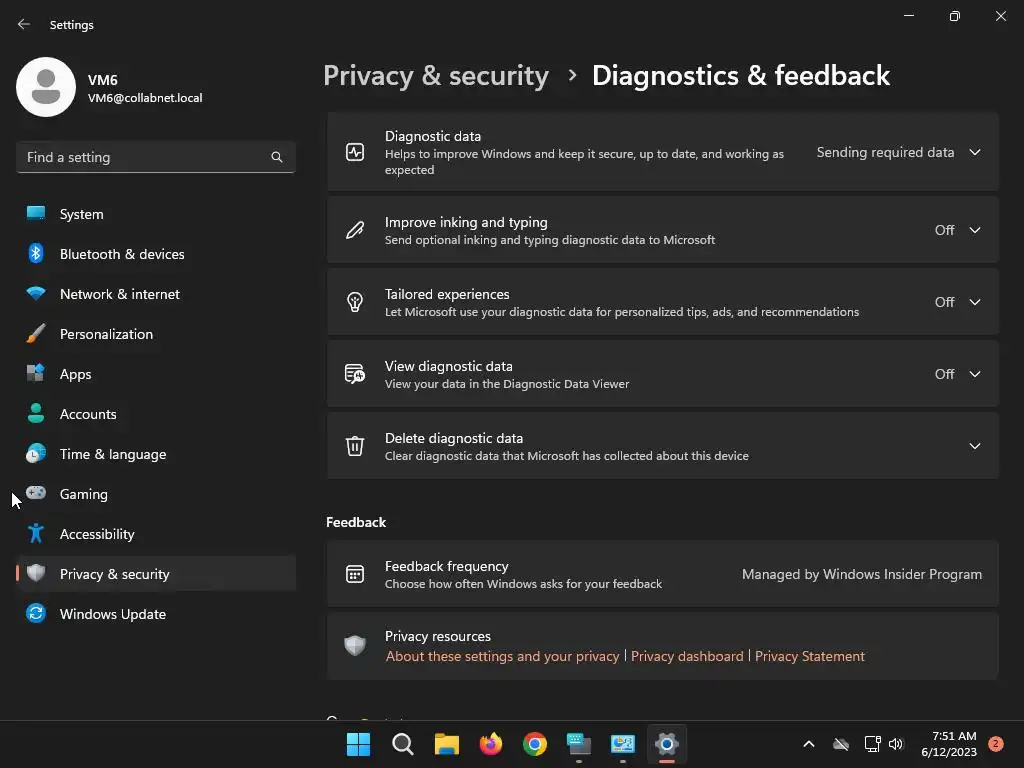This screenshot has height=768, width=1024.
Task: Launch Google Chrome from the taskbar
Action: pos(535,744)
